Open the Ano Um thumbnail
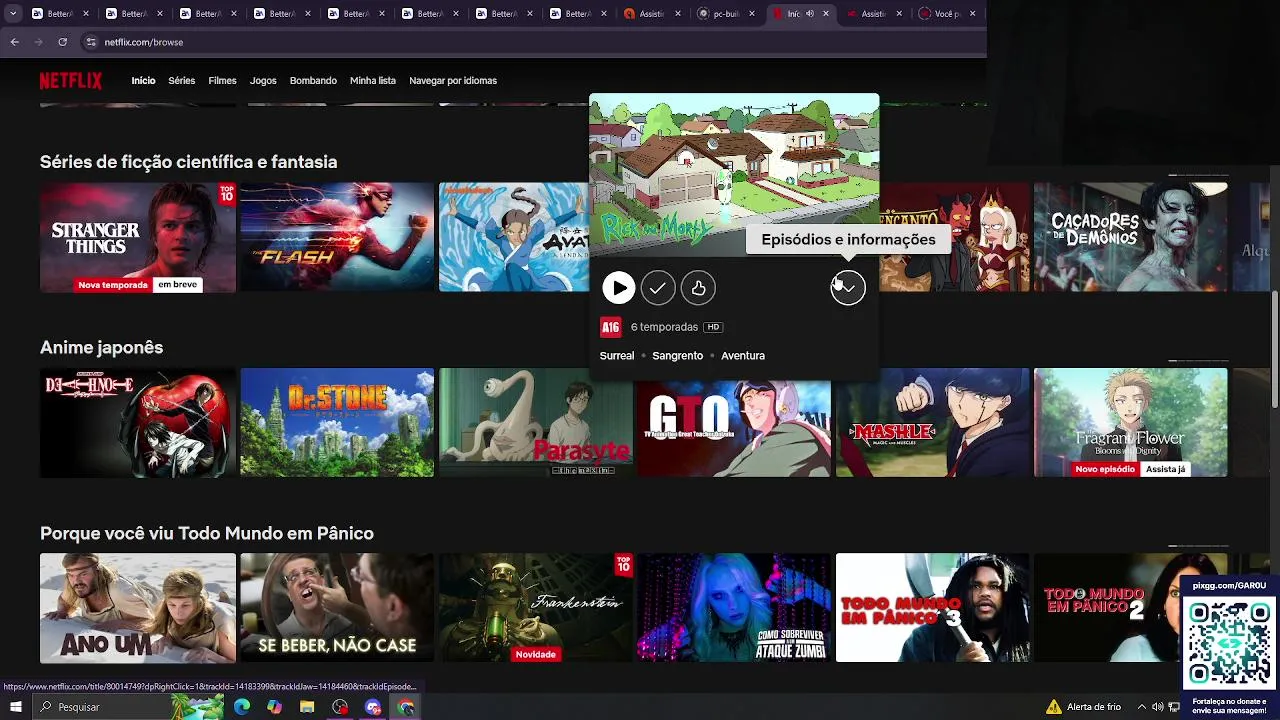Viewport: 1280px width, 720px height. (138, 608)
